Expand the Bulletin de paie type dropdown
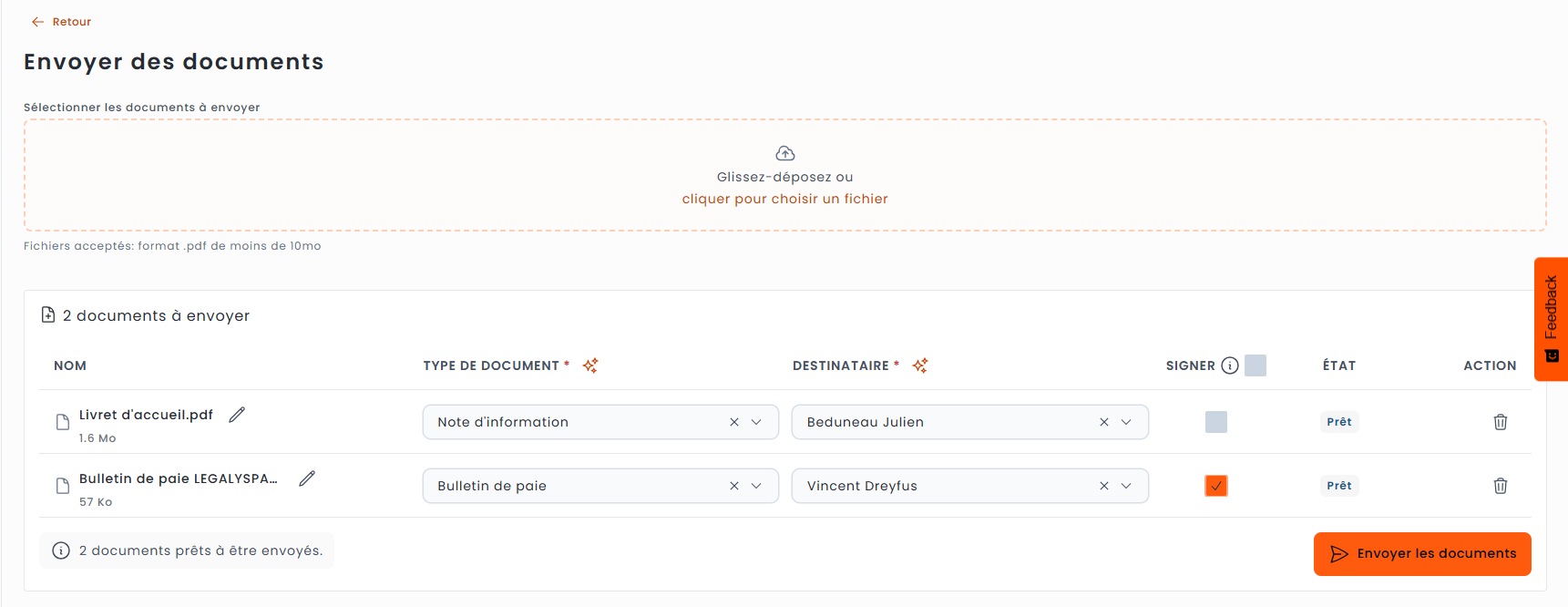The height and width of the screenshot is (607, 1568). [x=756, y=486]
